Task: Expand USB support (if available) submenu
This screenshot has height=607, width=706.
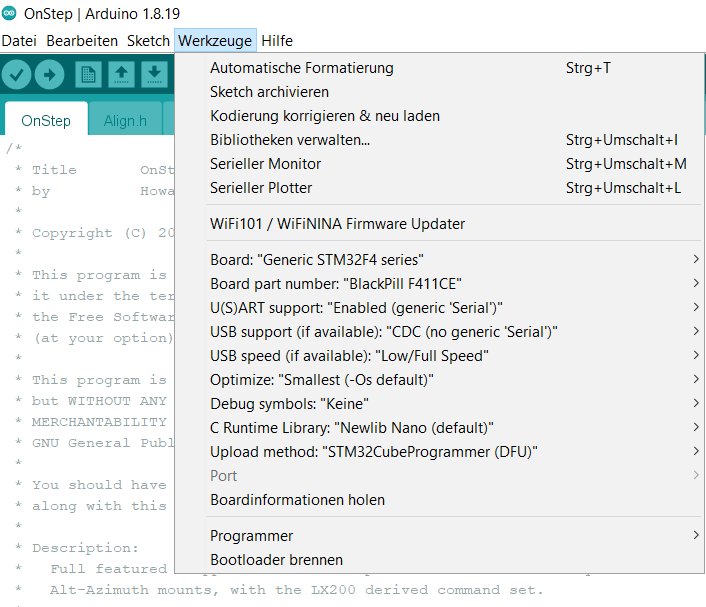Action: point(439,332)
